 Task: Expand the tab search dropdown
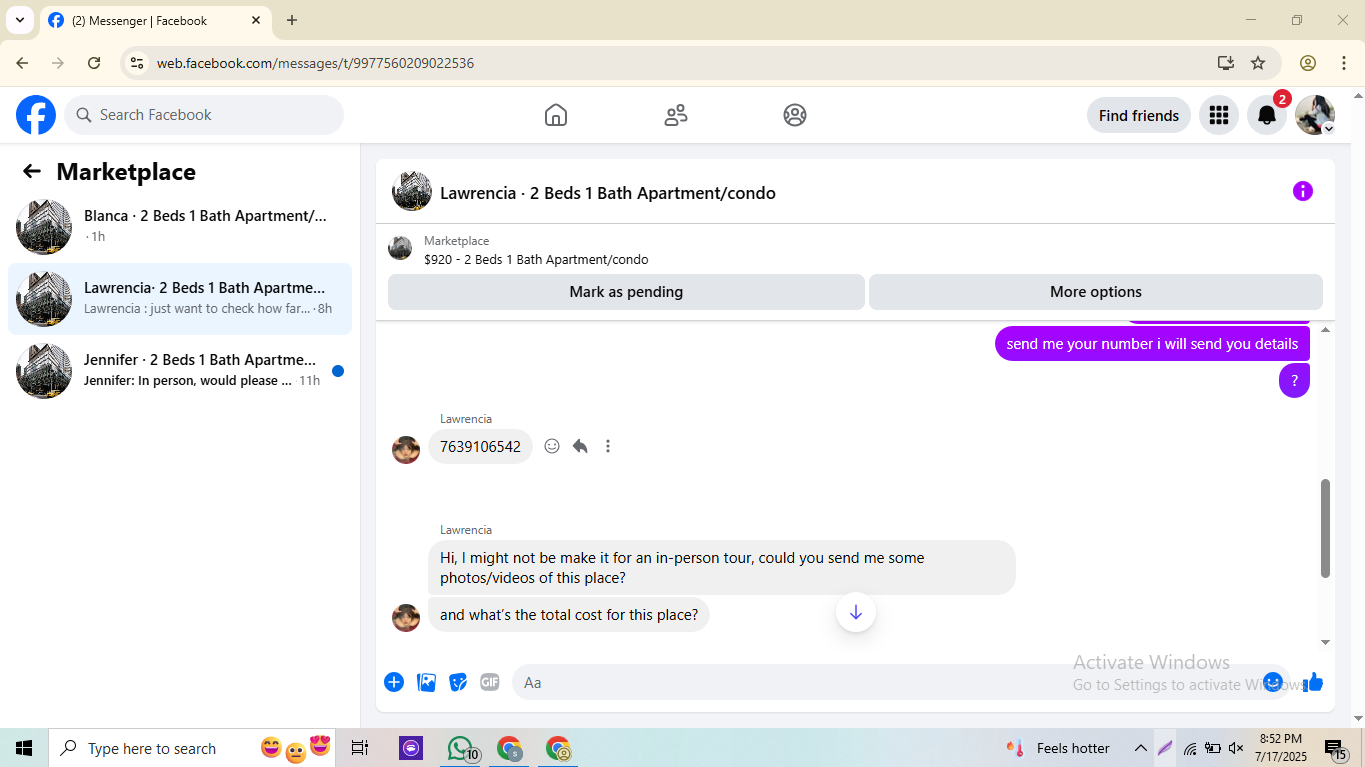pyautogui.click(x=20, y=20)
